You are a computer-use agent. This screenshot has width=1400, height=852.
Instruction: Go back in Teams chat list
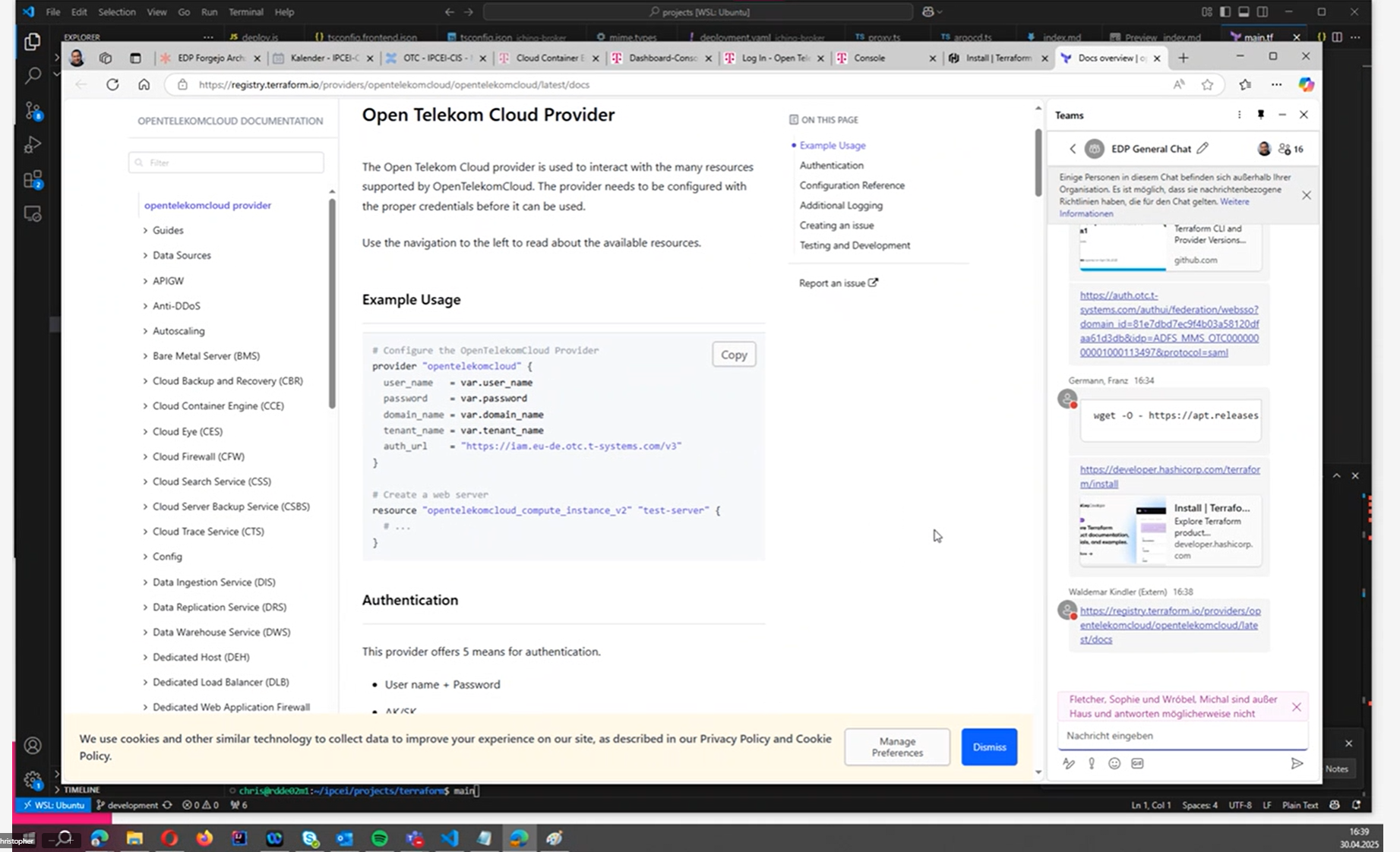coord(1073,149)
